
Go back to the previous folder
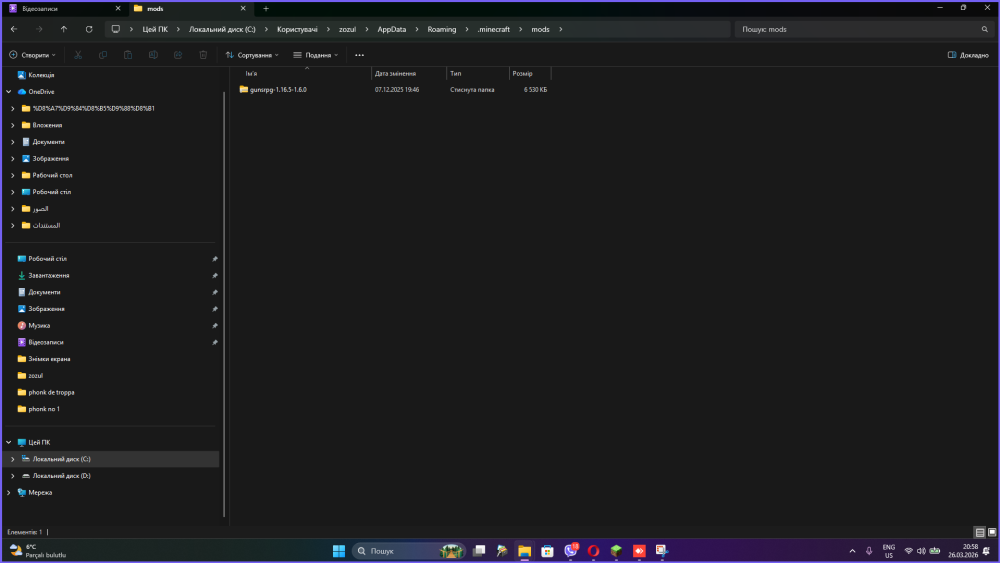click(x=14, y=29)
